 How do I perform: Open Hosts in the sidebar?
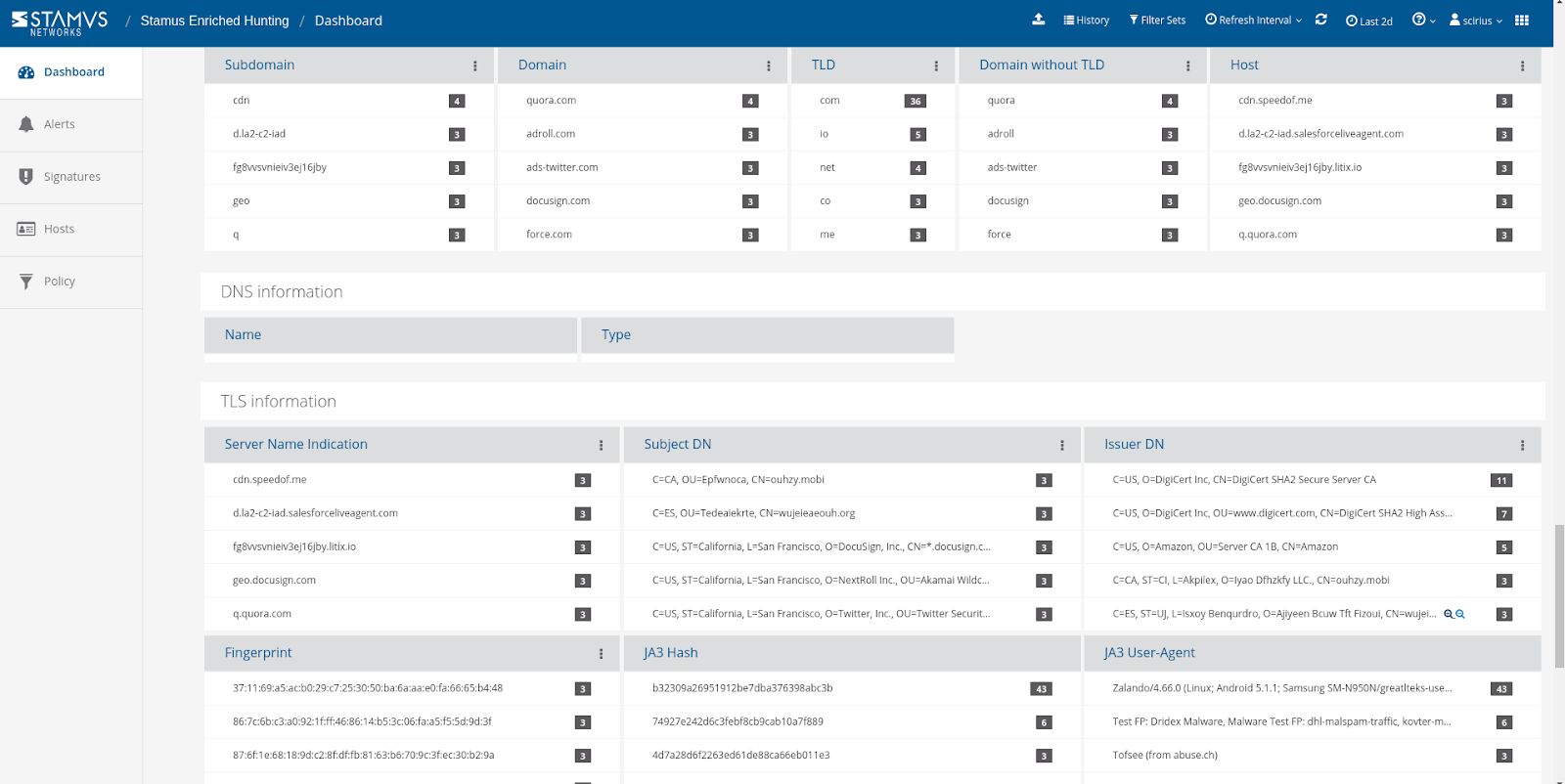[x=71, y=230]
